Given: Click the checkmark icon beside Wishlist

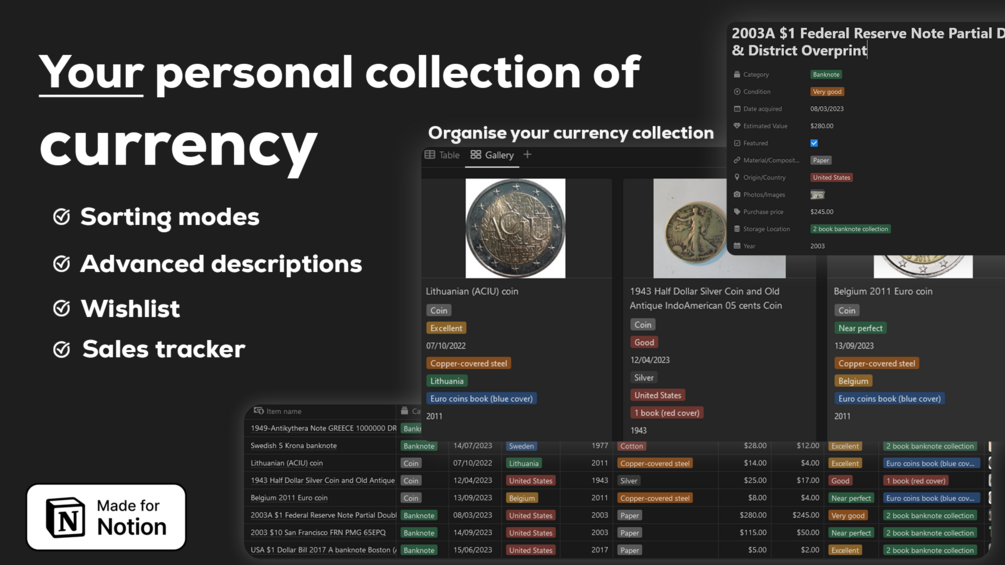Looking at the screenshot, I should pos(62,309).
